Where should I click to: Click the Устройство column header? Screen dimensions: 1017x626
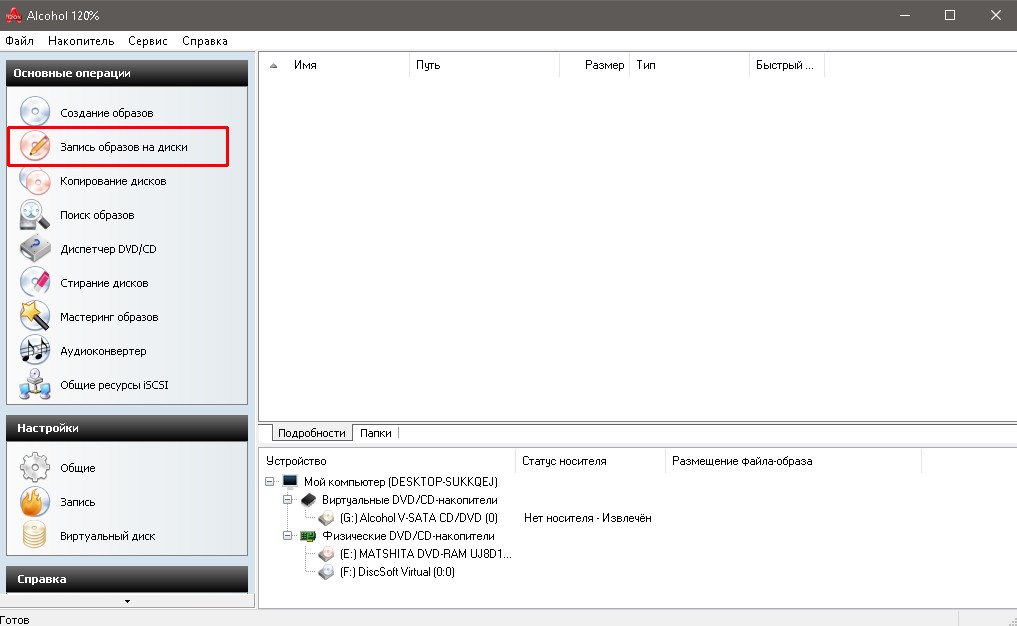387,461
